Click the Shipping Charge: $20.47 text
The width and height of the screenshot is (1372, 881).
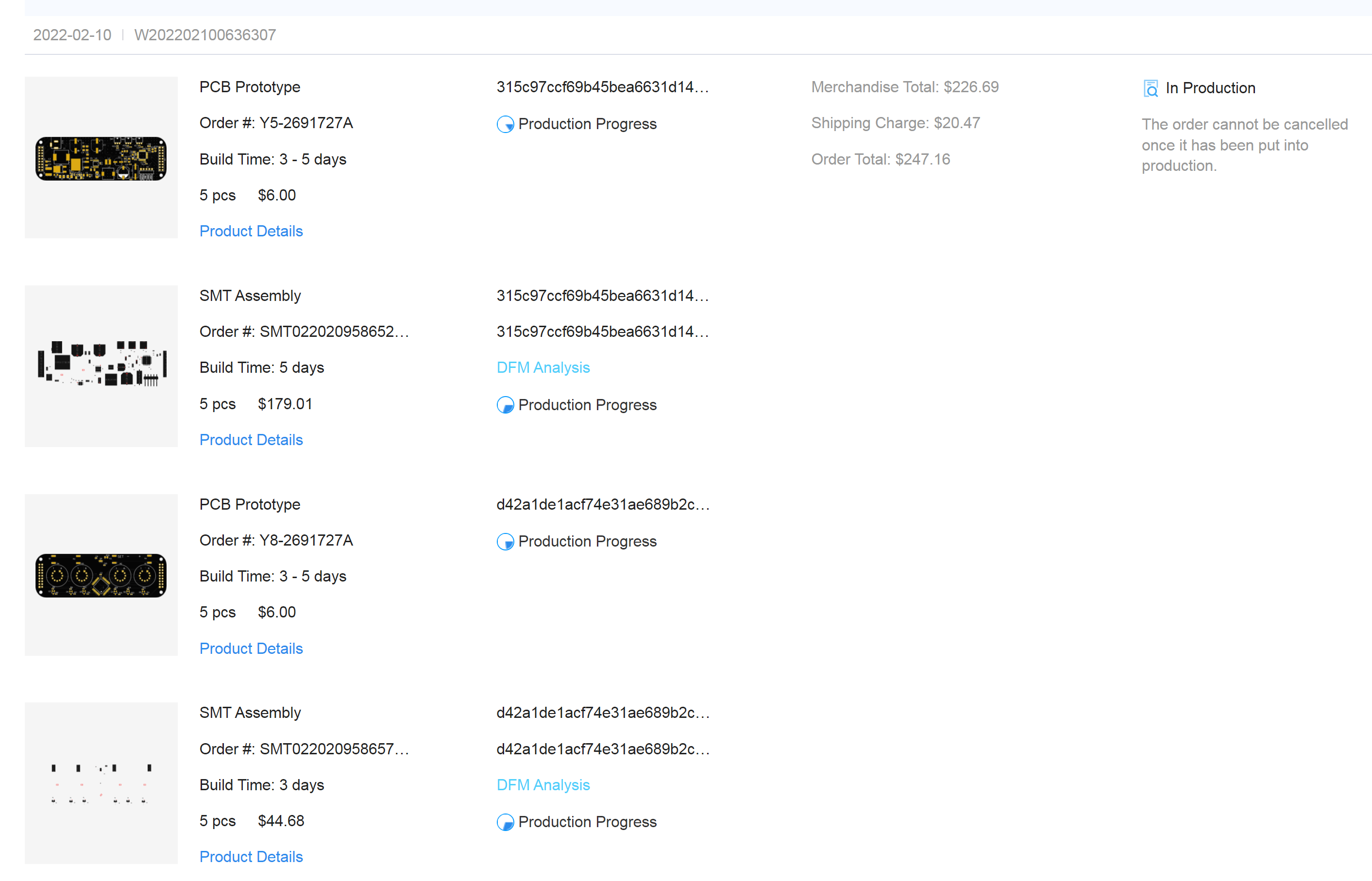[x=896, y=123]
